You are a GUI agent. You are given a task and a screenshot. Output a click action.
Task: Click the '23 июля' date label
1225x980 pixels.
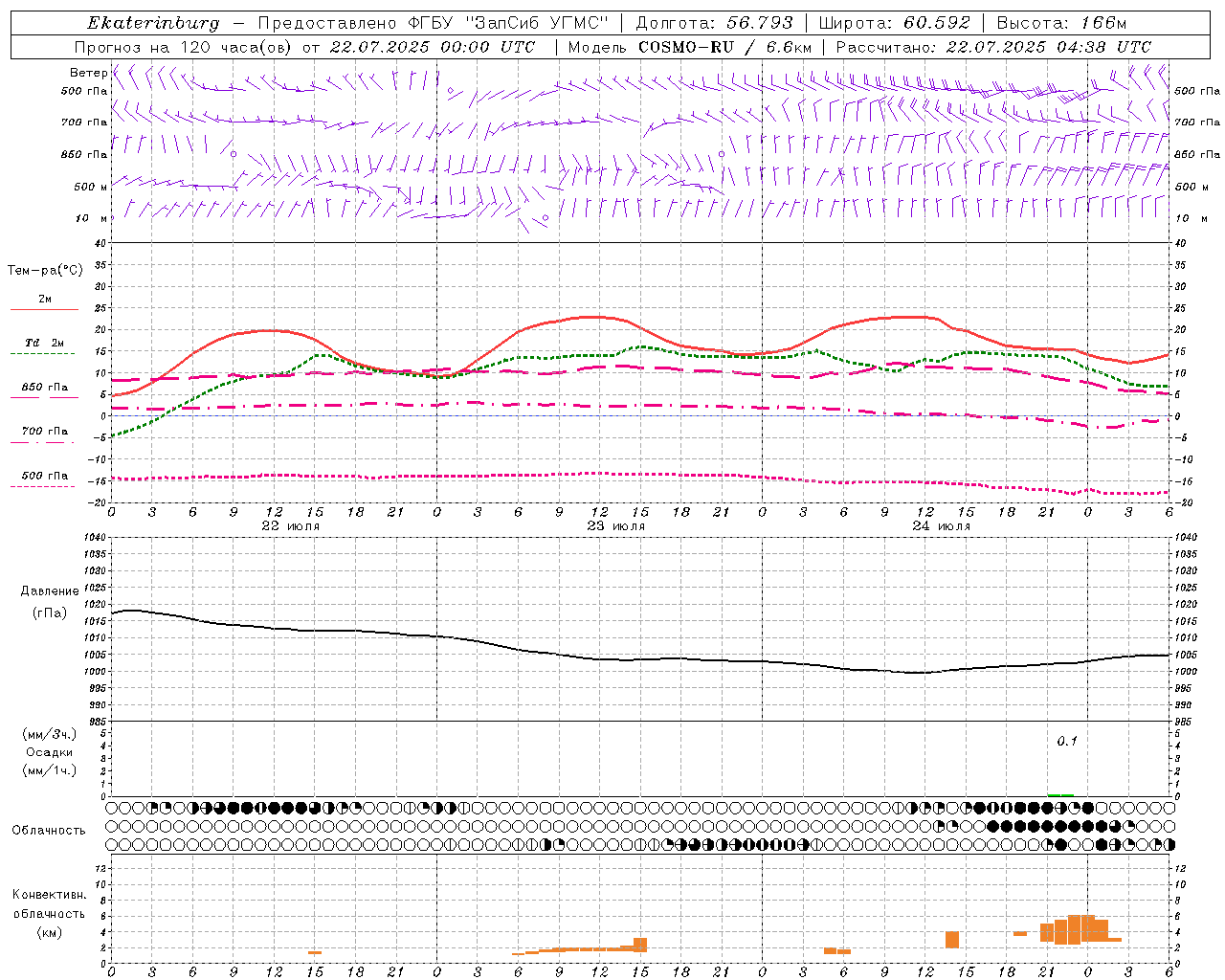[x=616, y=526]
